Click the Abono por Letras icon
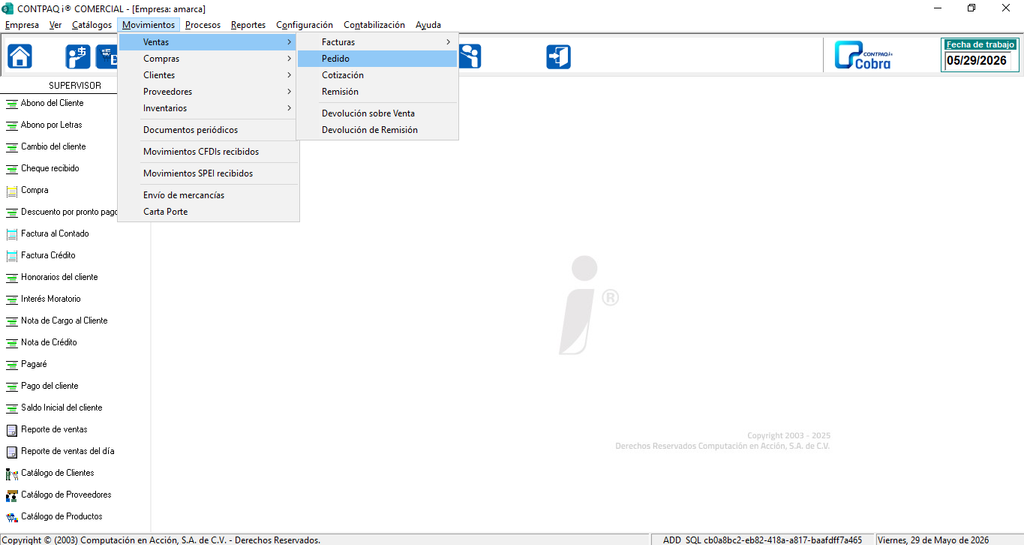1024x545 pixels. pos(12,125)
